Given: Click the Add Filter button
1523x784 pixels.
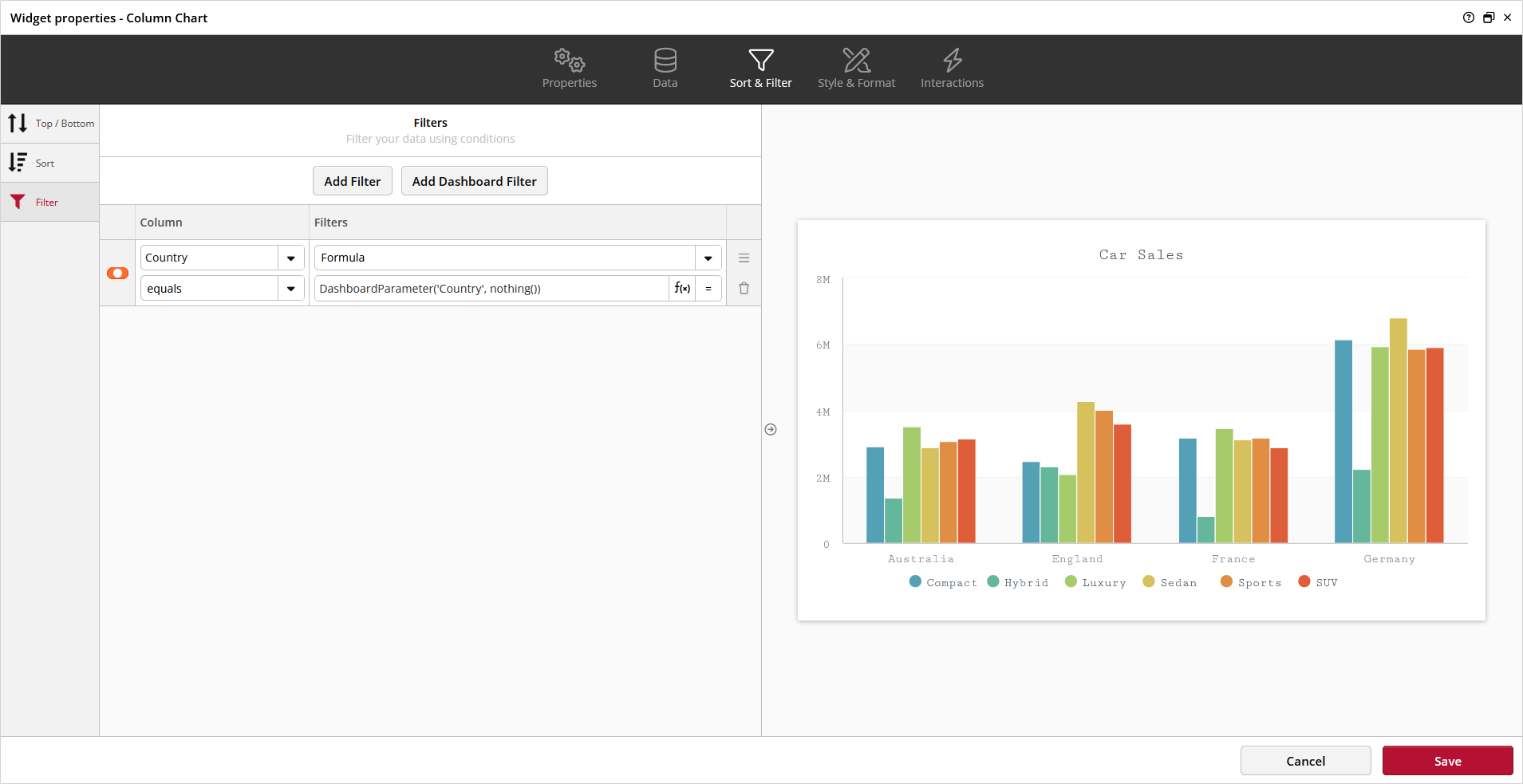Looking at the screenshot, I should 353,181.
